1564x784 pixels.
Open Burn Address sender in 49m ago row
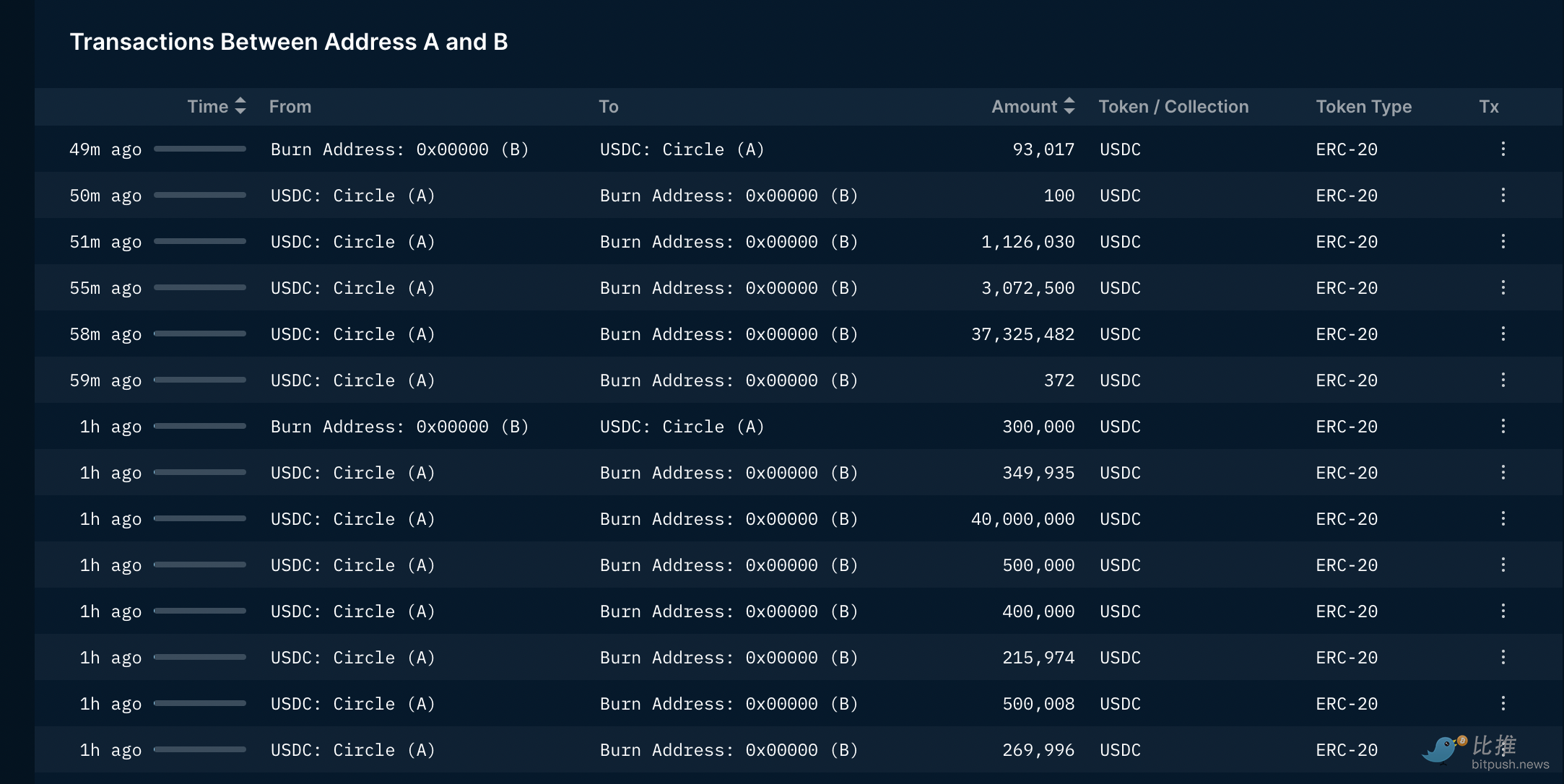pos(399,149)
